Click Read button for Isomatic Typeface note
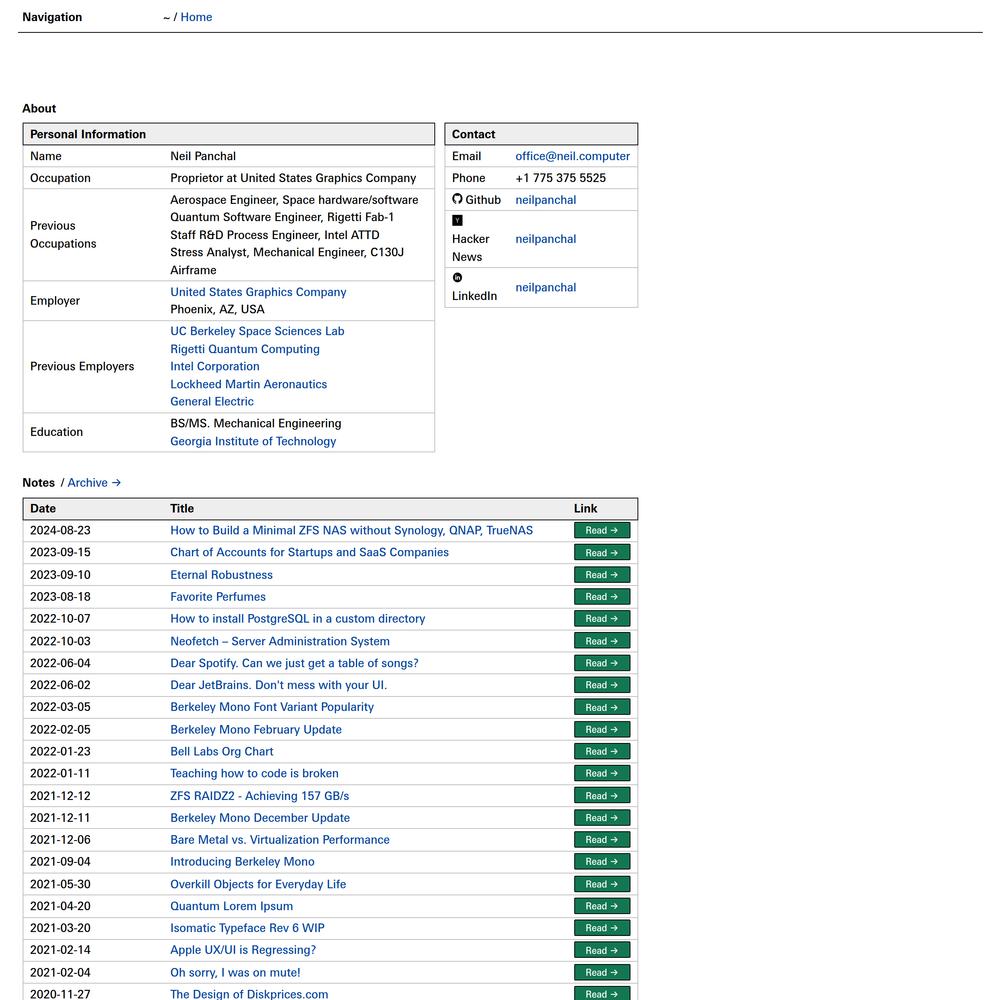The width and height of the screenshot is (1000, 1000). coord(602,928)
